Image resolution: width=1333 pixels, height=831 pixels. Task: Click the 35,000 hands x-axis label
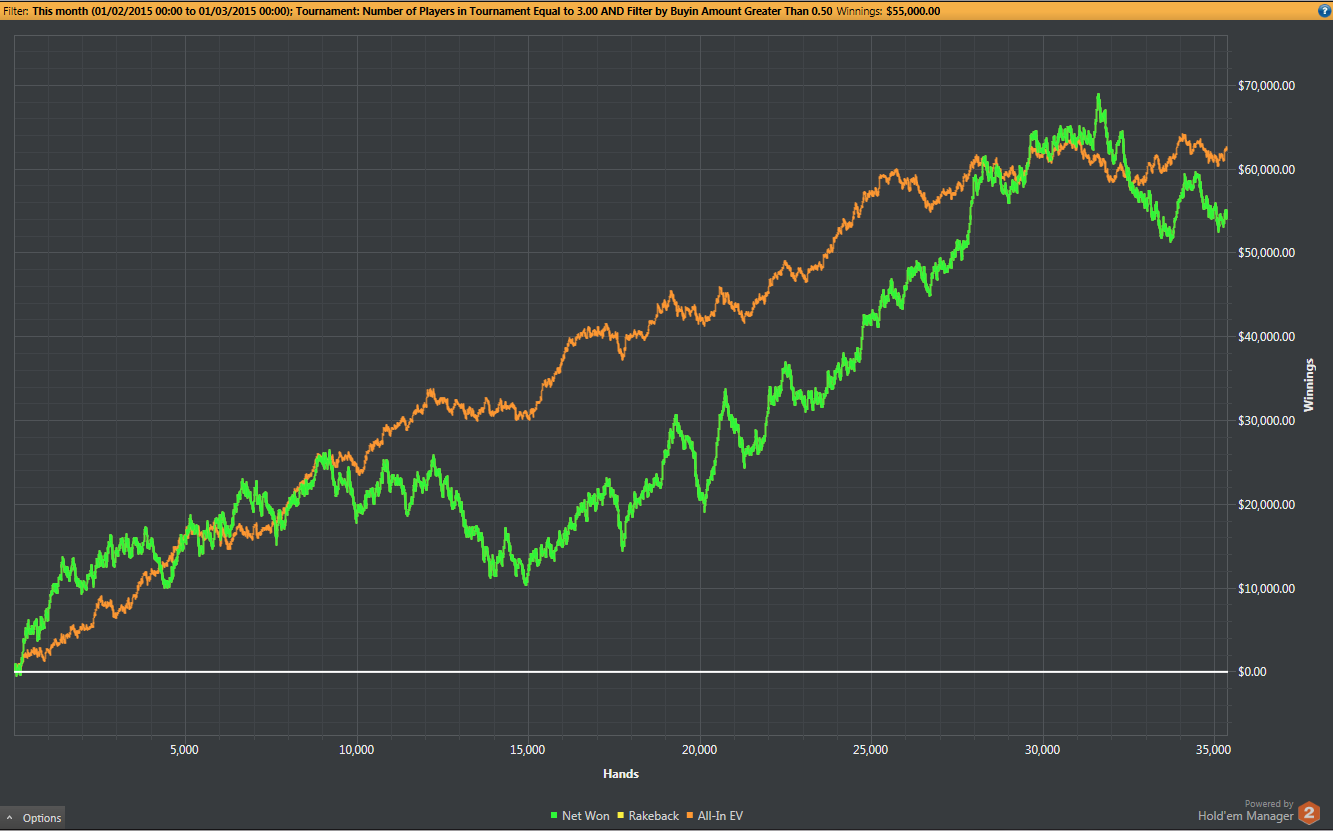1214,750
